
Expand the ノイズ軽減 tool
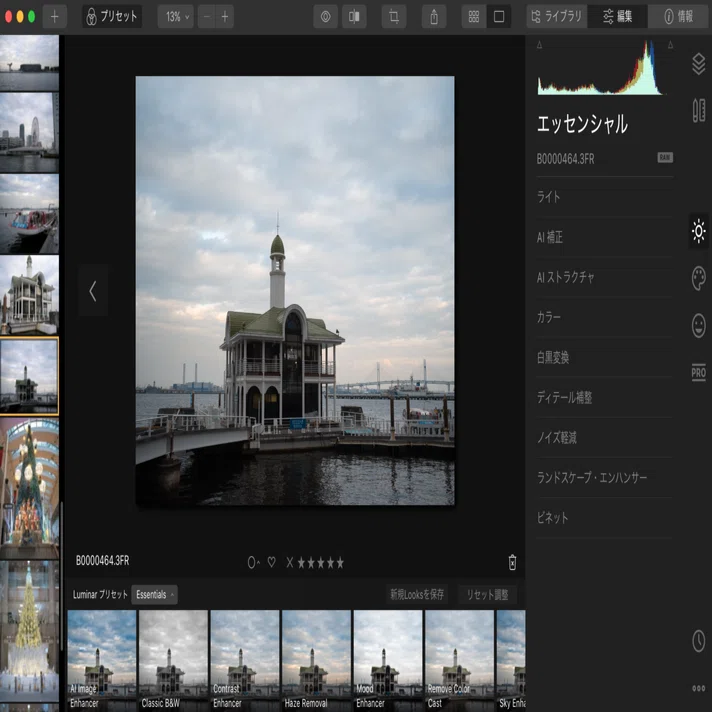click(x=604, y=437)
